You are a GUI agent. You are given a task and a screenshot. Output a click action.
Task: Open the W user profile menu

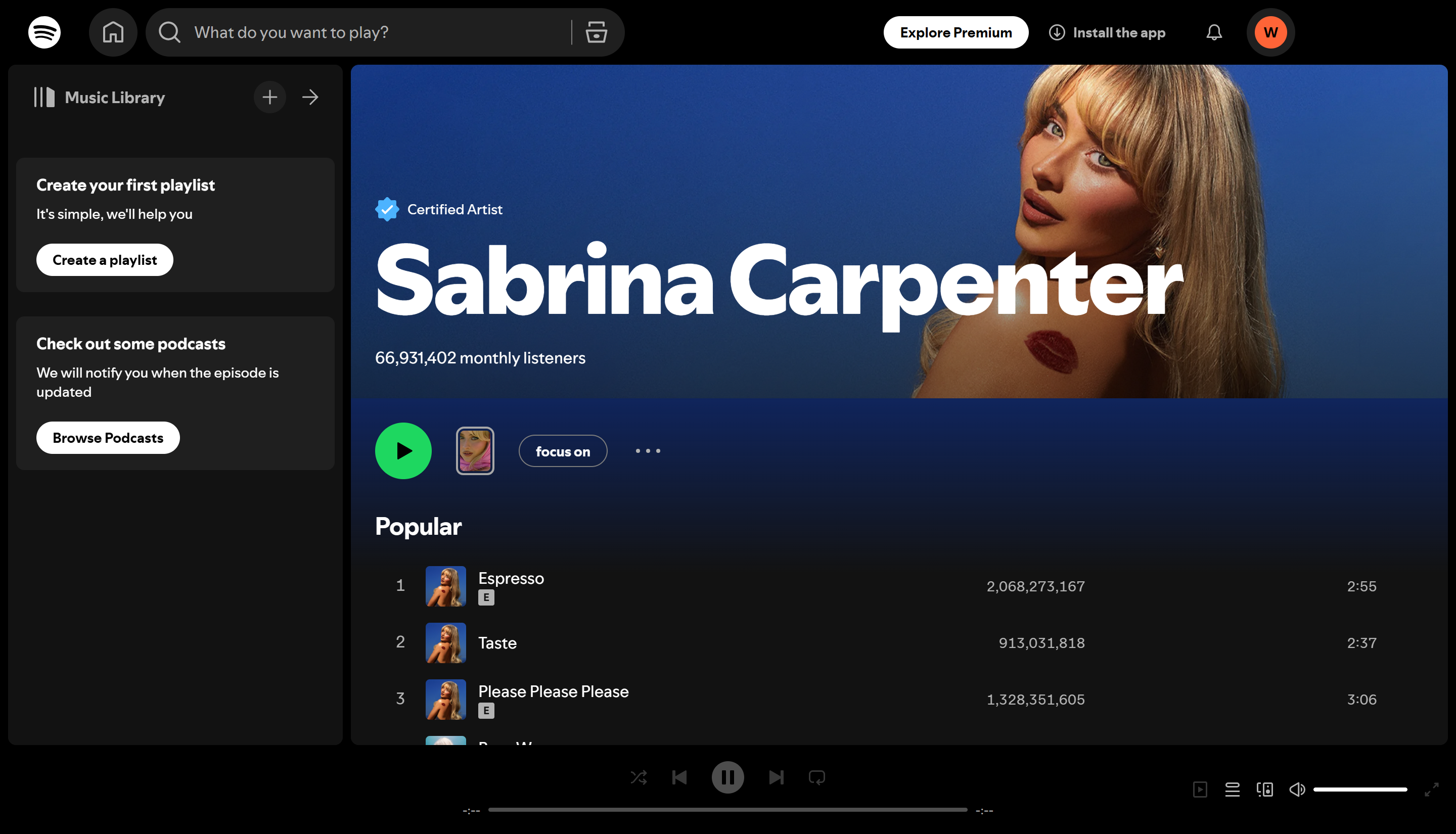[x=1270, y=33]
